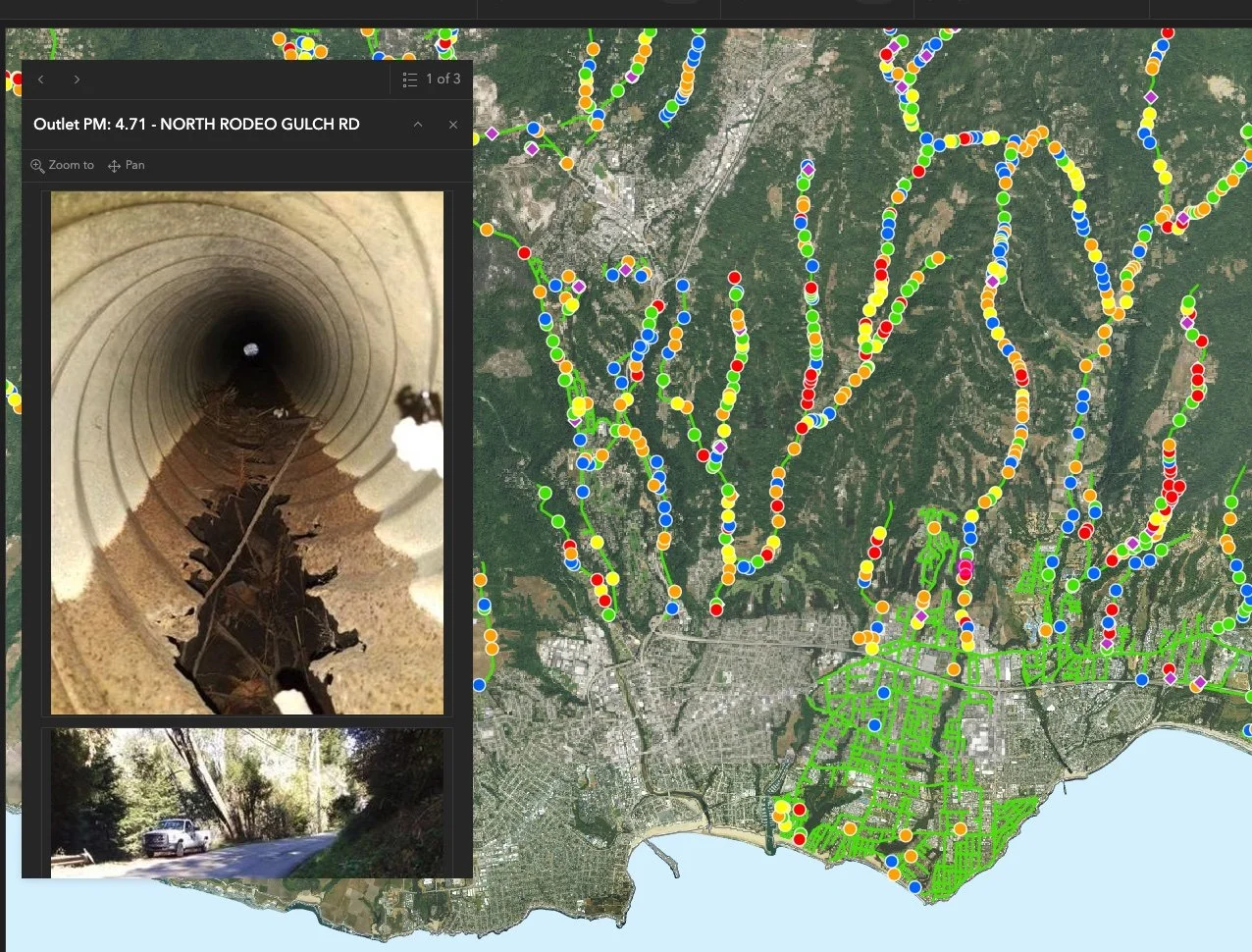1252x952 pixels.
Task: Open the feature list icon
Action: [x=410, y=79]
